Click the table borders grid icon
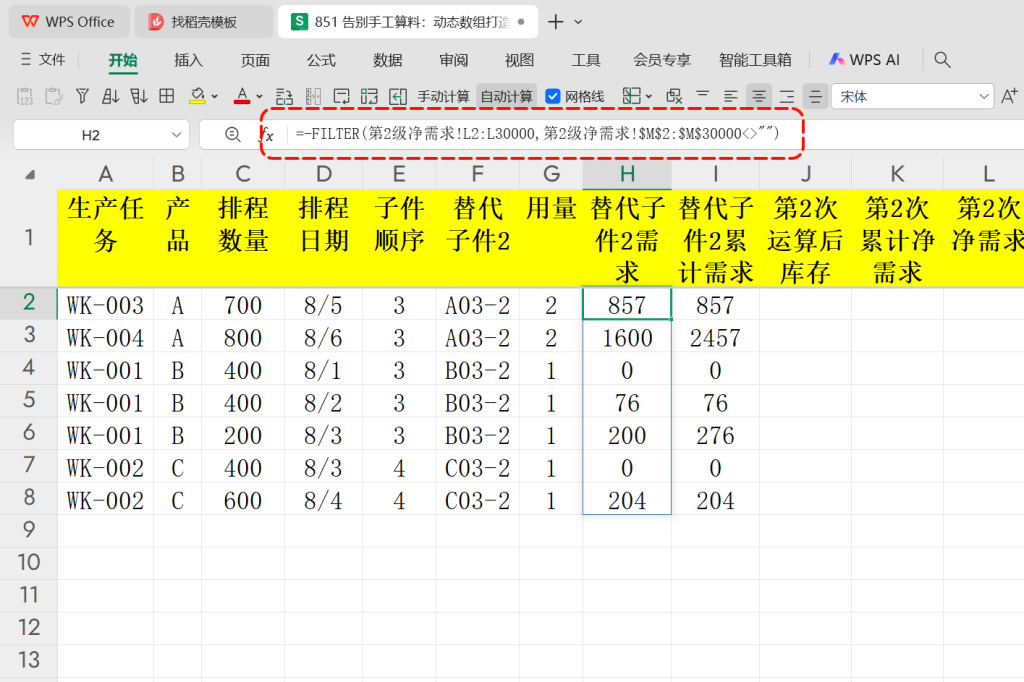The height and width of the screenshot is (682, 1024). [167, 96]
